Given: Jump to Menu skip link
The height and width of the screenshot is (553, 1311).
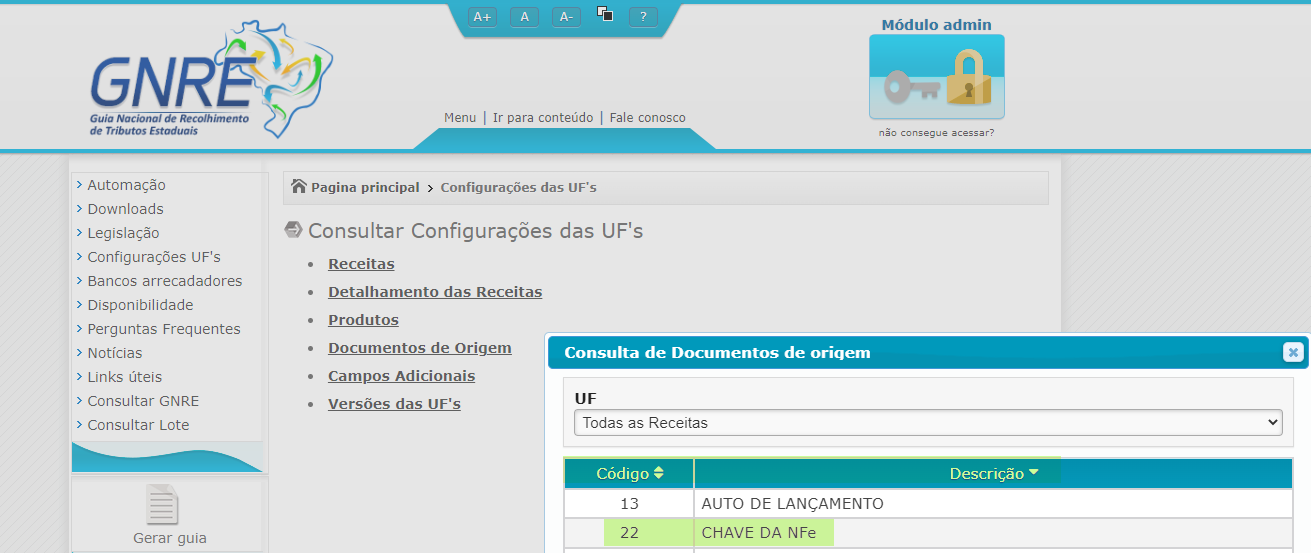Looking at the screenshot, I should pos(460,118).
